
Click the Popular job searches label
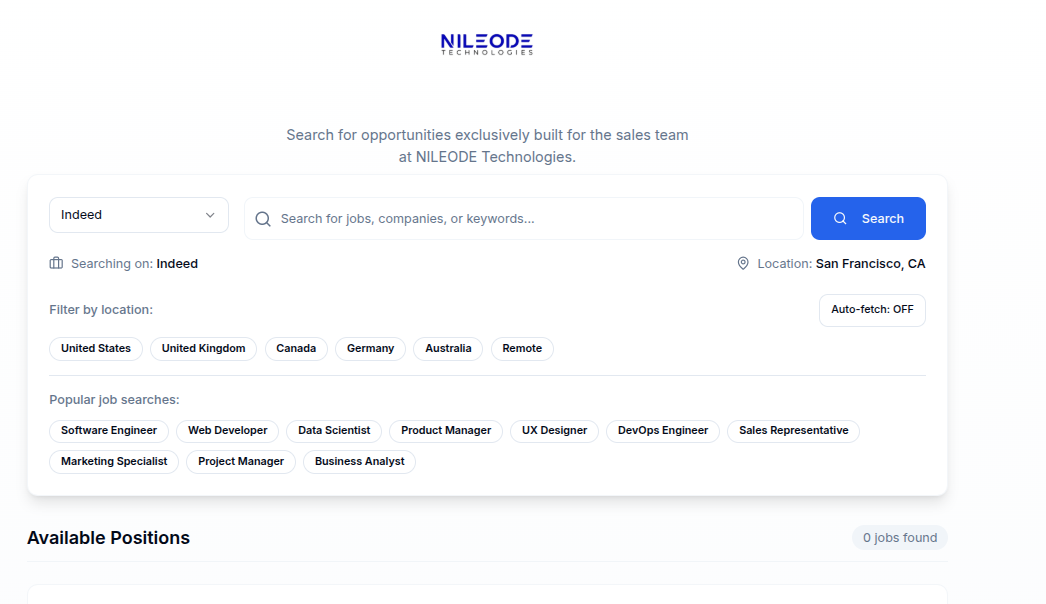pos(114,400)
